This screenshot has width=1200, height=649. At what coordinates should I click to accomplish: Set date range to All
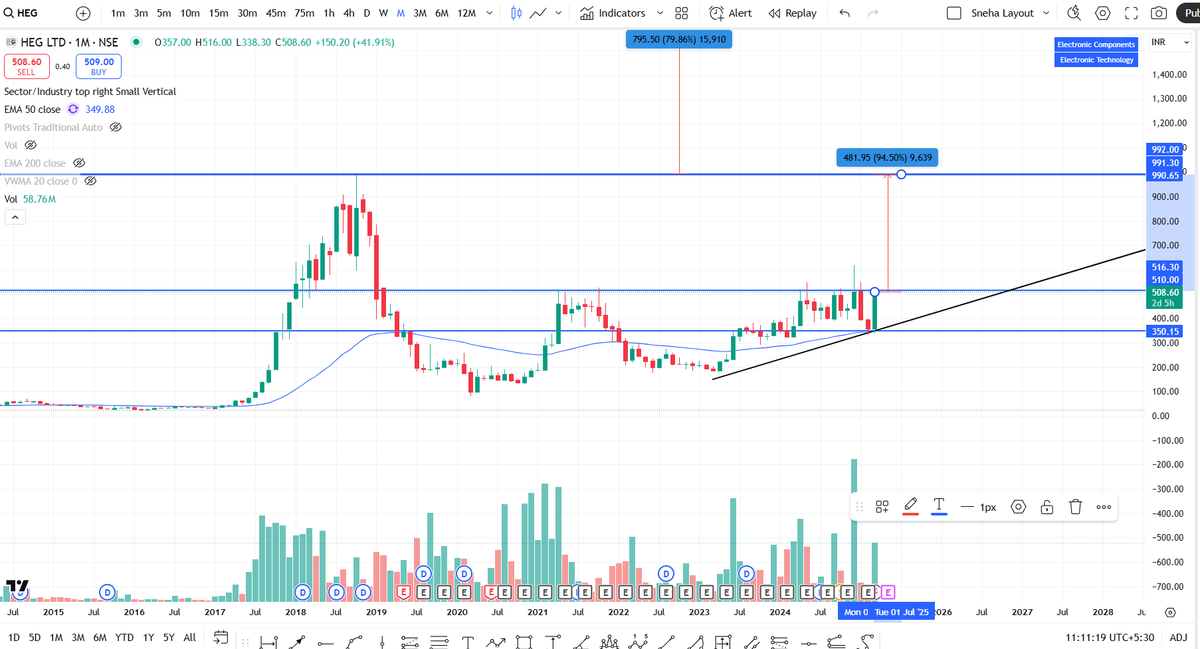tap(190, 637)
